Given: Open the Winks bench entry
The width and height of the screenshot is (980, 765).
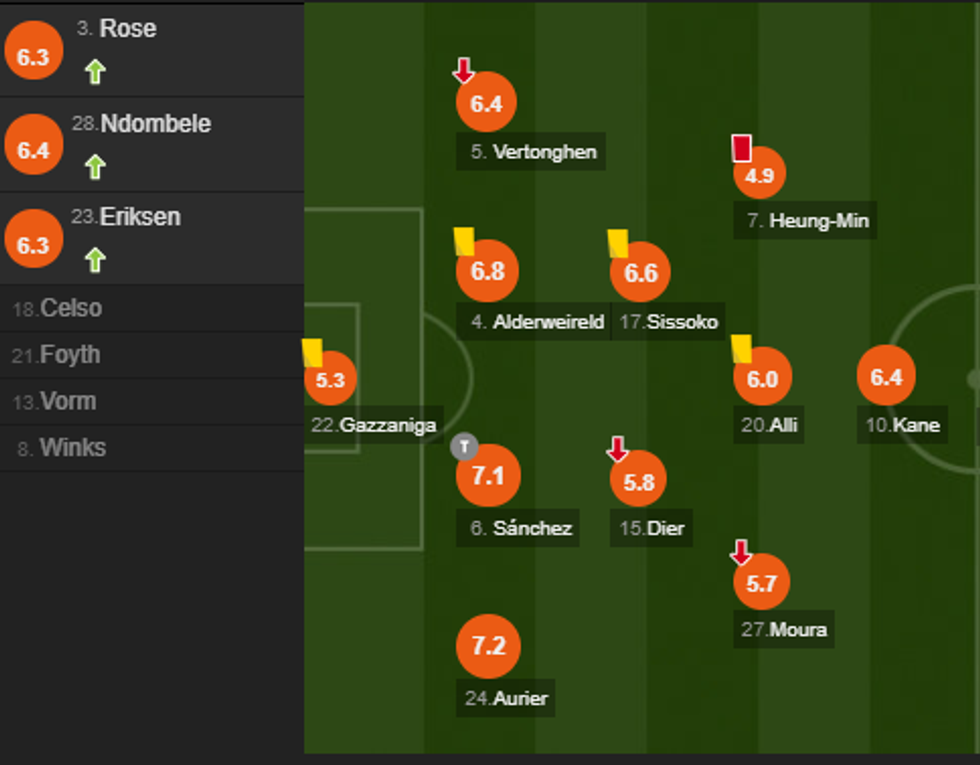Looking at the screenshot, I should (x=72, y=448).
